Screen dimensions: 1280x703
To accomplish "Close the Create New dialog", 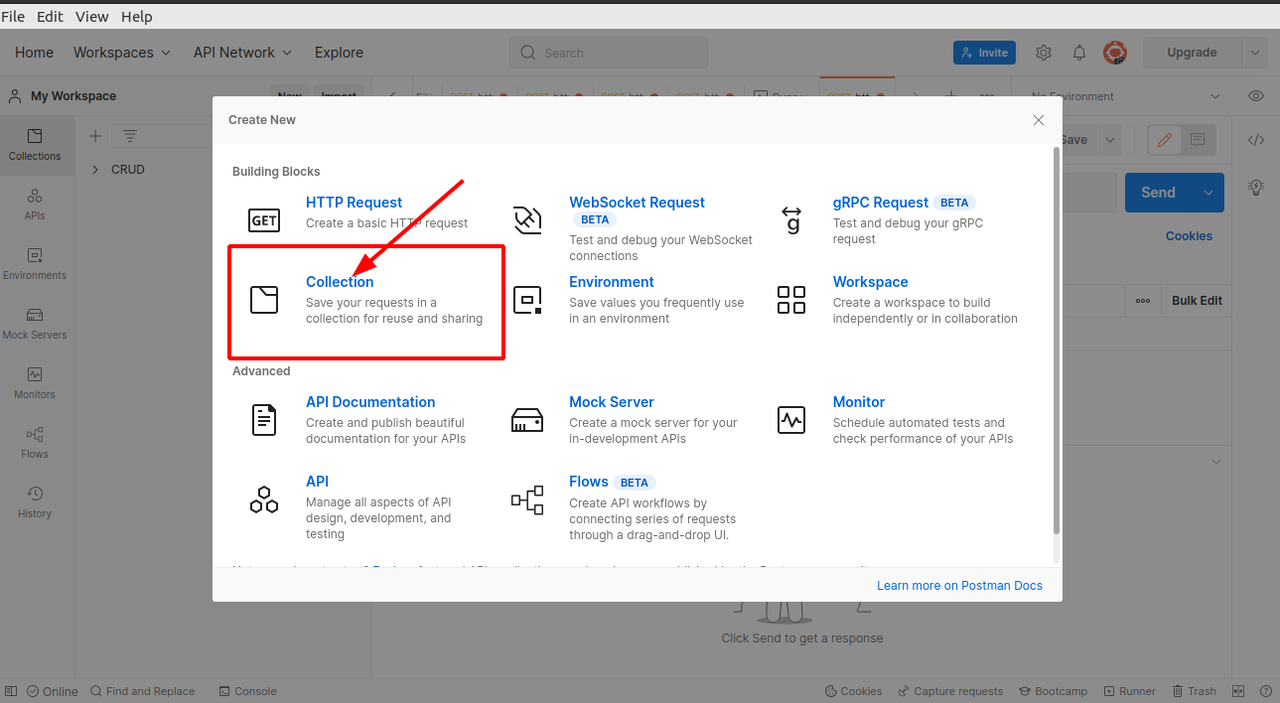I will click(x=1038, y=120).
